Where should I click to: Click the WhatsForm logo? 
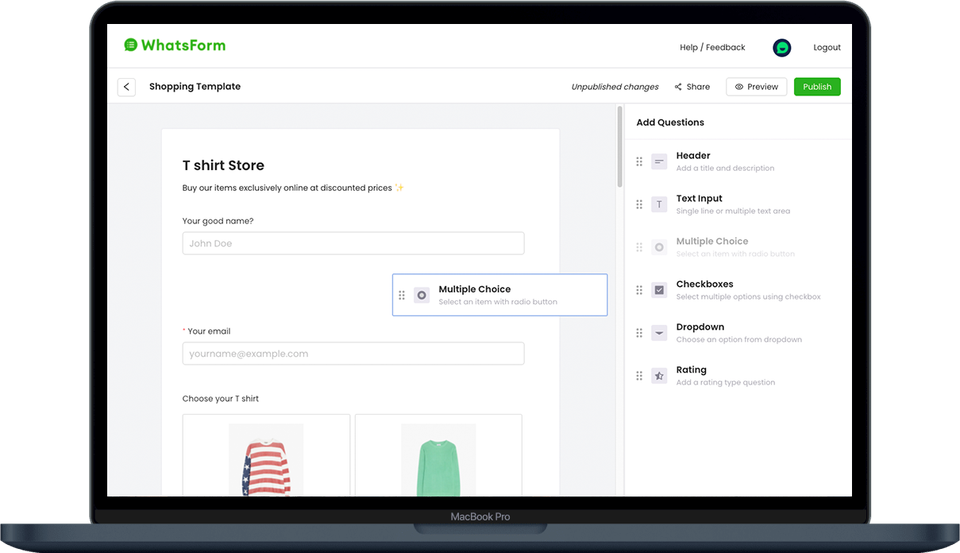click(174, 45)
